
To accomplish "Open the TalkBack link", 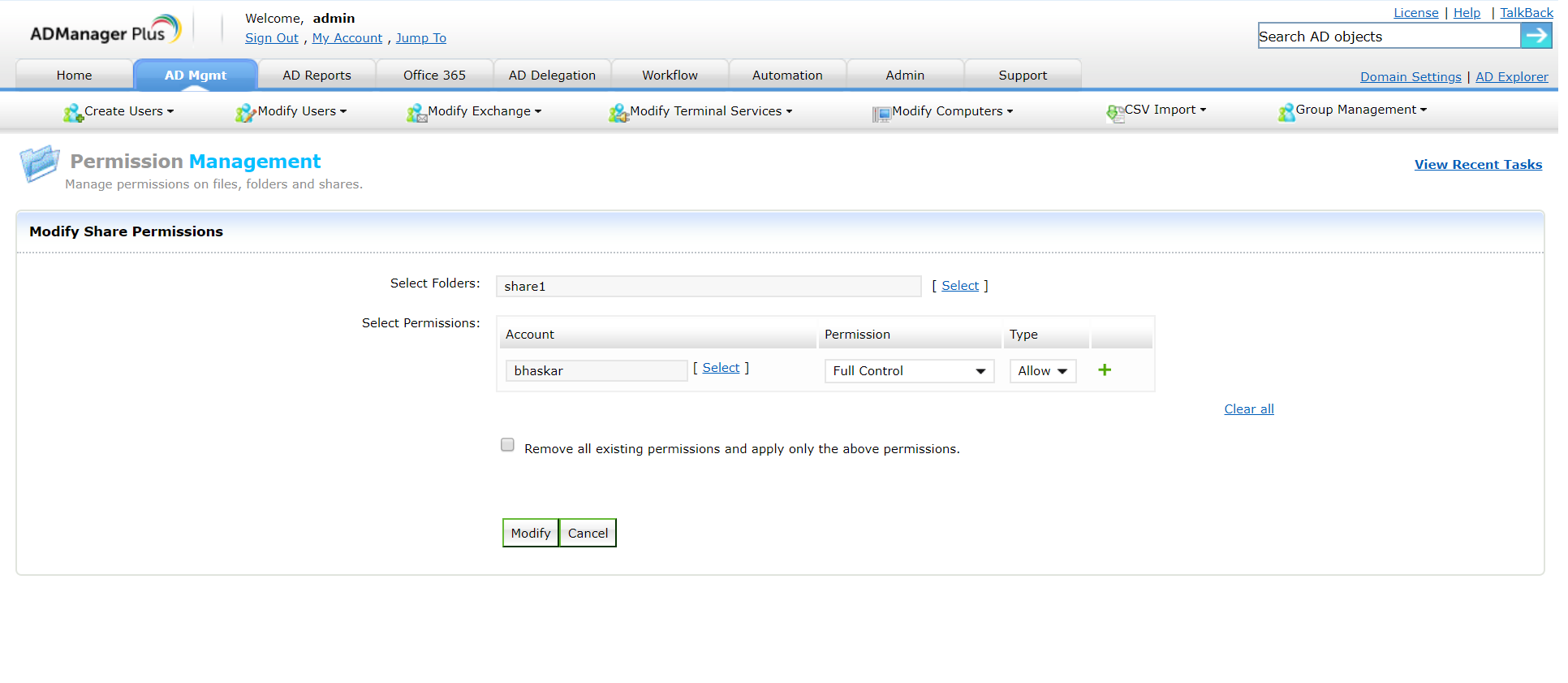I will pos(1527,13).
